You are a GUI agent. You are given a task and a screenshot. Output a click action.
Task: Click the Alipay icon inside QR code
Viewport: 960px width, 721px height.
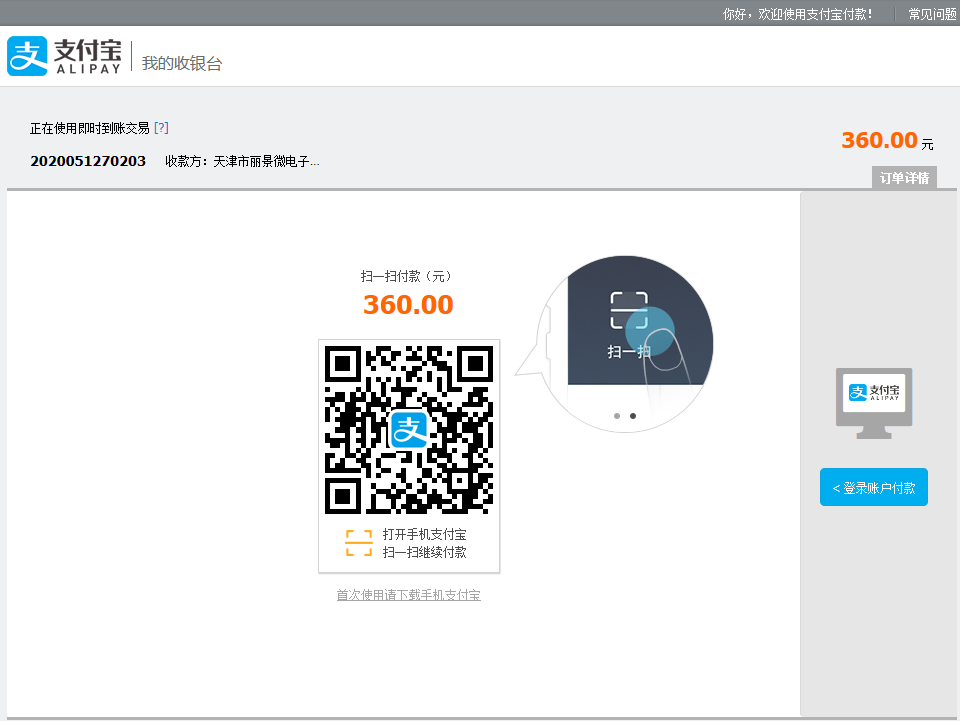pyautogui.click(x=409, y=430)
